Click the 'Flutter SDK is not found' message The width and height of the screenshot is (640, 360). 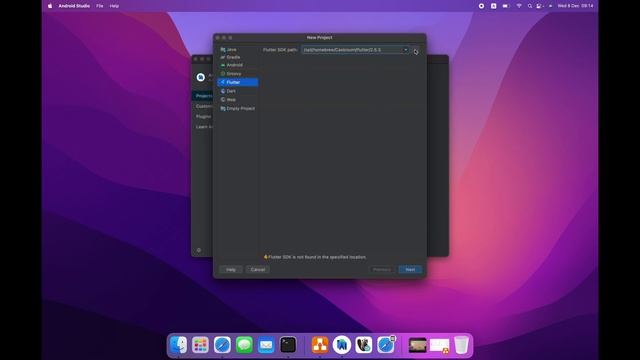pyautogui.click(x=317, y=257)
